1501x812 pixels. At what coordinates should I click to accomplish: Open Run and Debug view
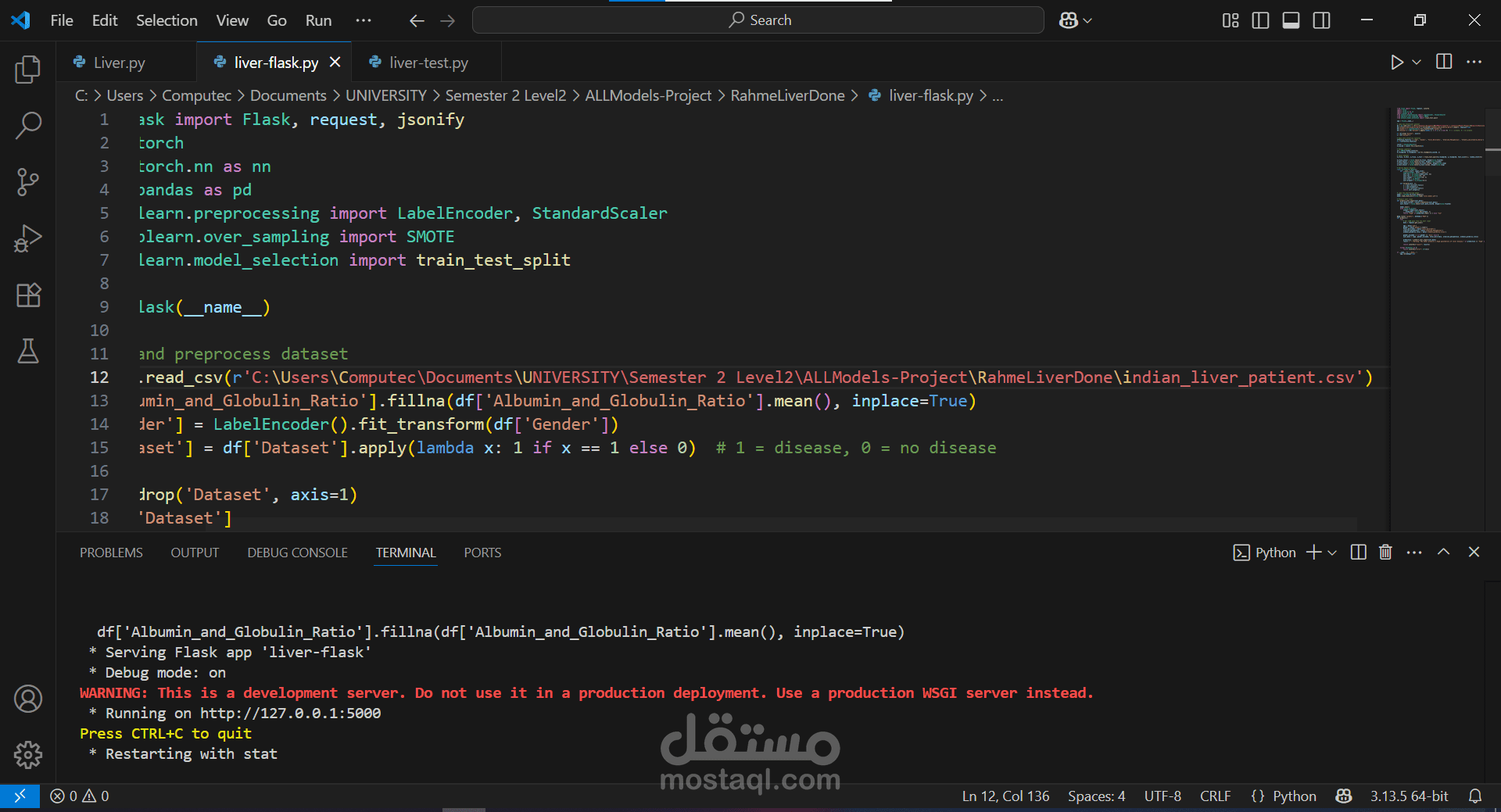click(x=28, y=238)
